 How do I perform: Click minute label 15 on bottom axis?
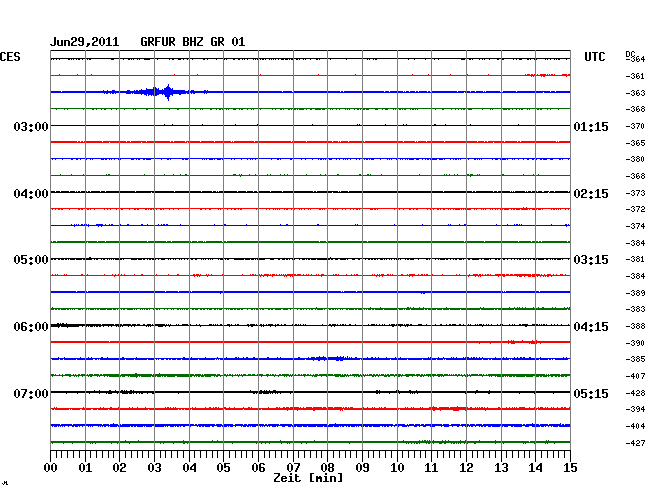pos(570,468)
